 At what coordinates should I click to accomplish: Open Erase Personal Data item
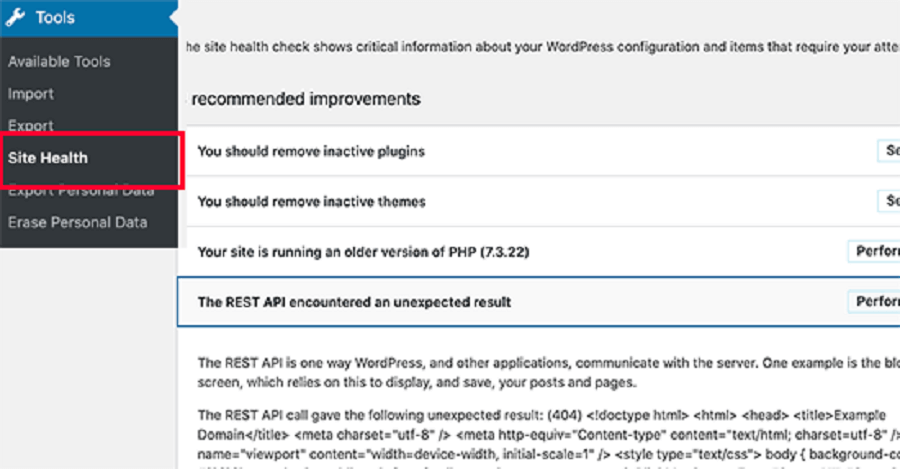(77, 222)
